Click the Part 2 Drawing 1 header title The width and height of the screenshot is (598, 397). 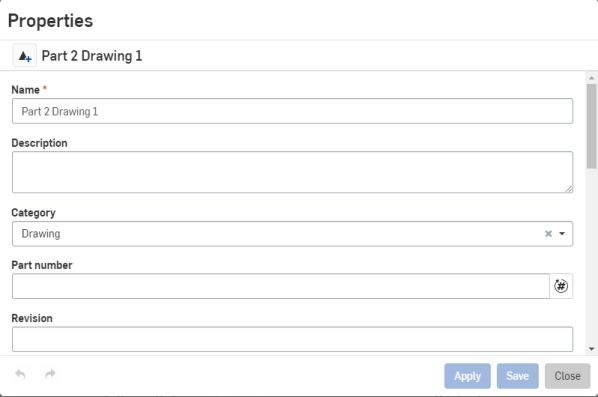[92, 56]
